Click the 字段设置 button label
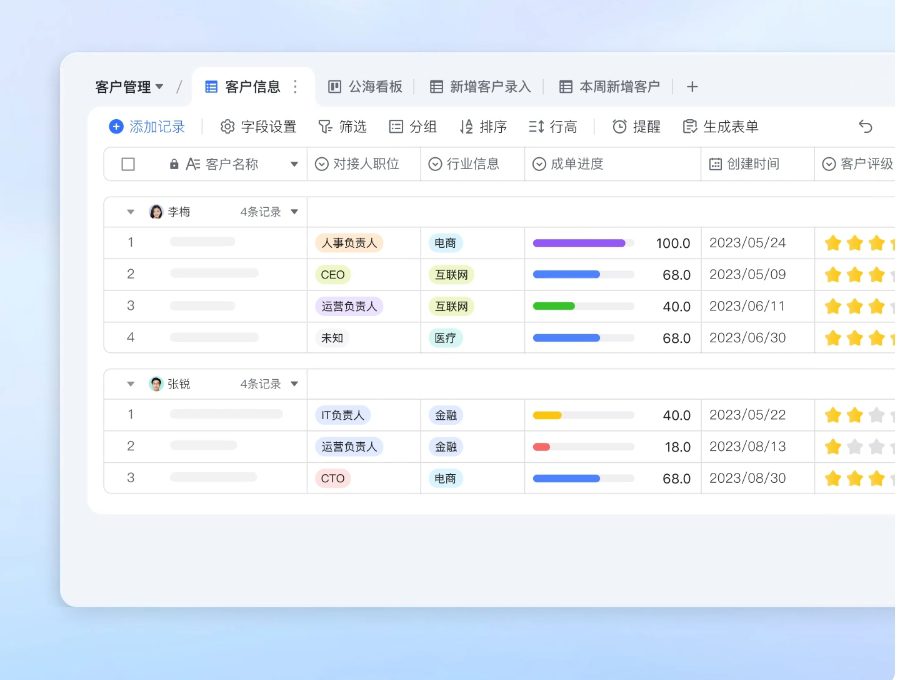The height and width of the screenshot is (680, 897). 268,126
